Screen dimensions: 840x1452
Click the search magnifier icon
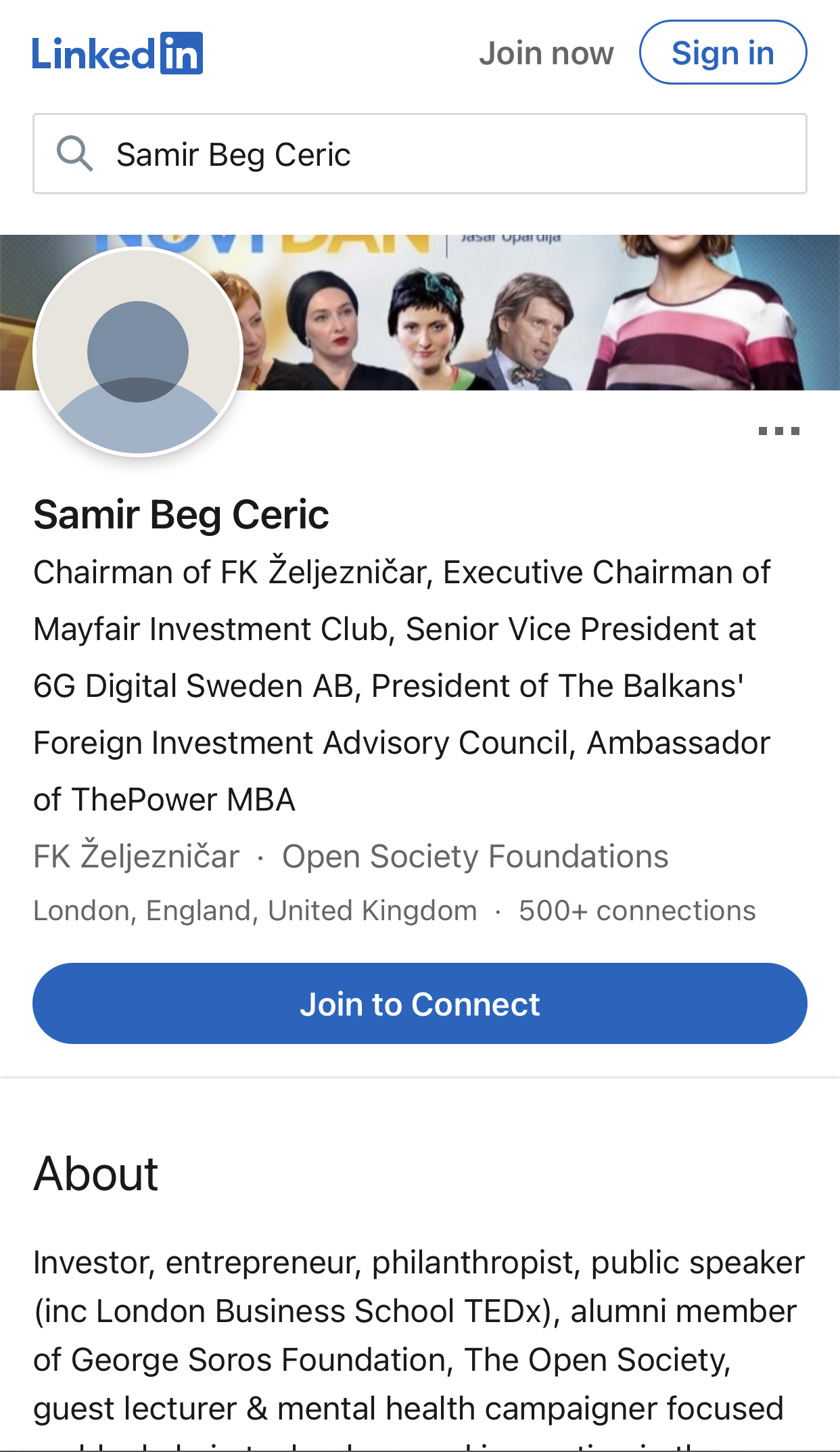point(74,154)
